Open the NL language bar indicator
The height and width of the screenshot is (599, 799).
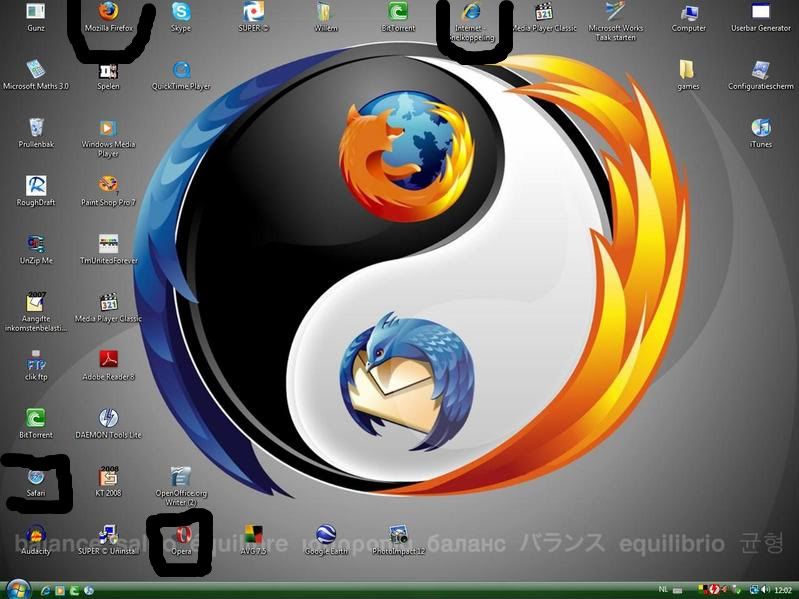663,589
